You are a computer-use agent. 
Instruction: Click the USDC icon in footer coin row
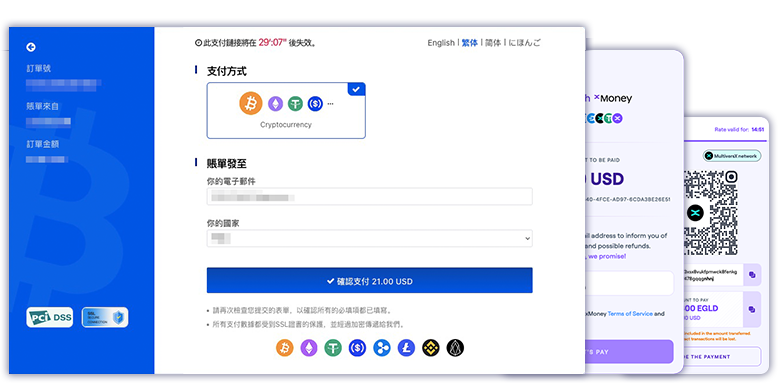tap(357, 348)
